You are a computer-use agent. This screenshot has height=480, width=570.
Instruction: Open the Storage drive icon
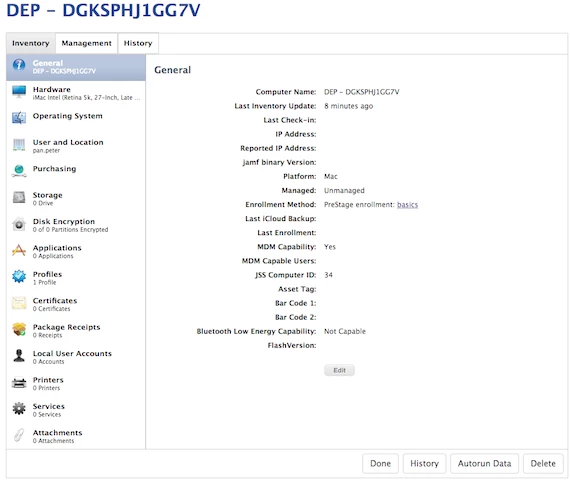pos(19,197)
